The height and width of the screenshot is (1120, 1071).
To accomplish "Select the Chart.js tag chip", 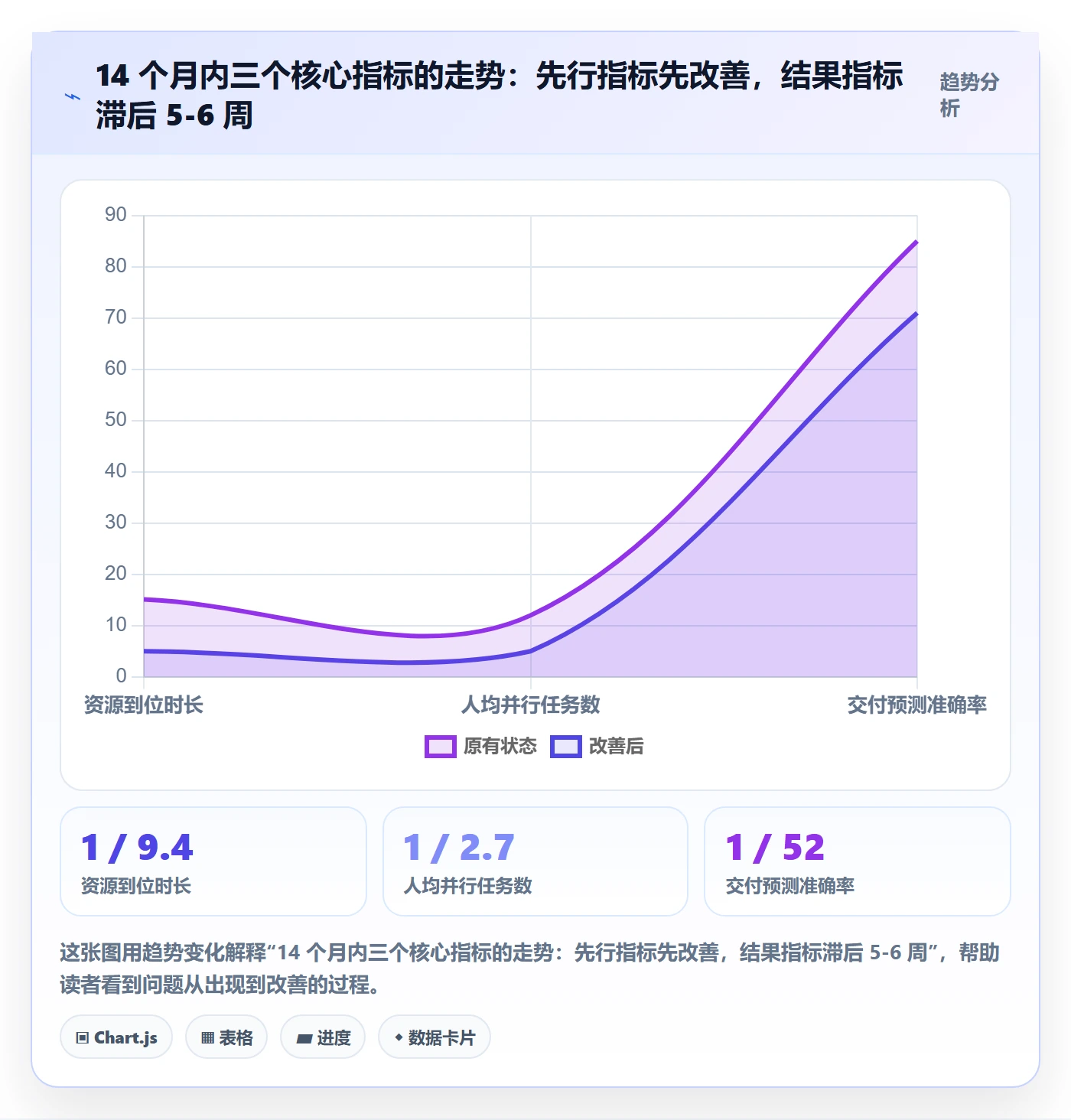I will 116,1037.
